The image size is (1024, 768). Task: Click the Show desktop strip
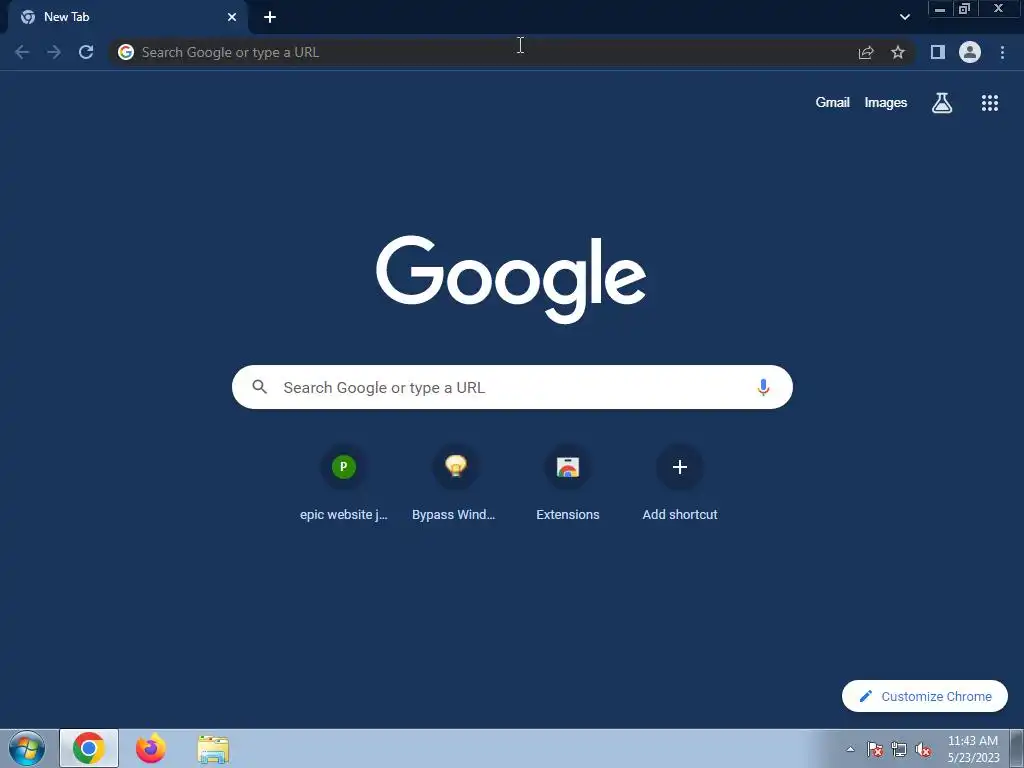click(x=1016, y=748)
